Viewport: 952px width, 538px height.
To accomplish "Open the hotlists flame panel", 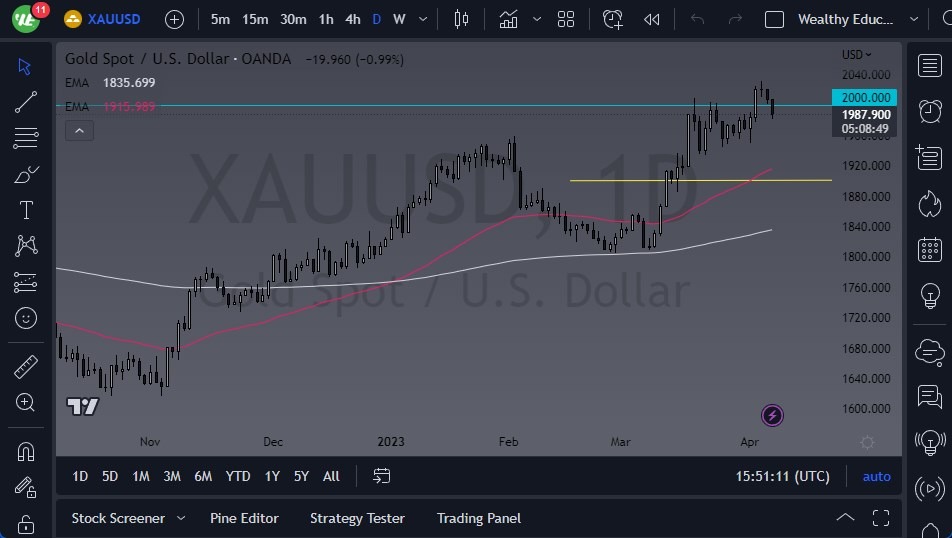I will point(930,204).
